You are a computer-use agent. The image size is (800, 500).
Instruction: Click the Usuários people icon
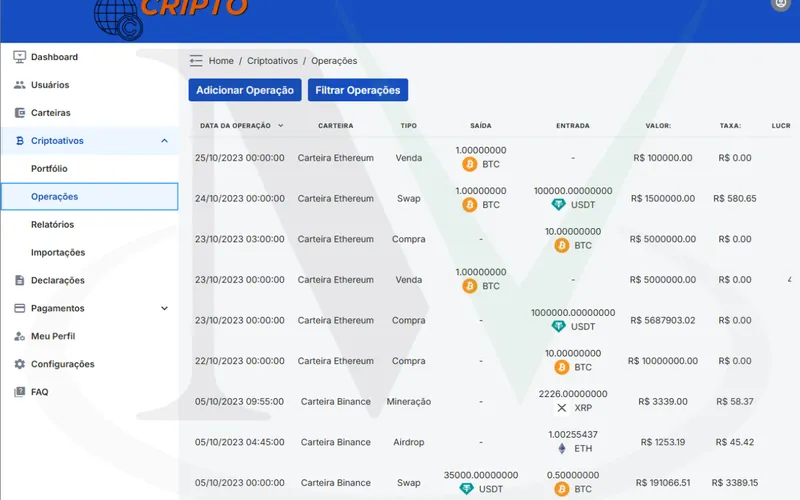click(19, 85)
